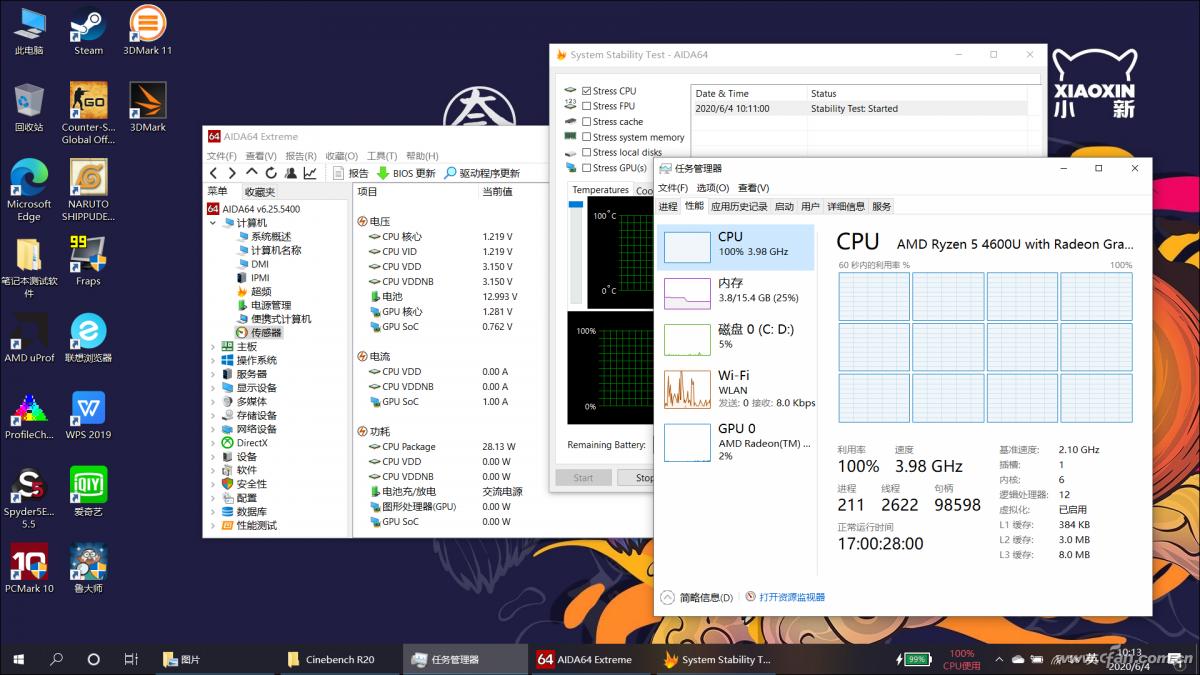1200x675 pixels.
Task: Check the Stress FPU checkbox
Action: click(x=587, y=106)
